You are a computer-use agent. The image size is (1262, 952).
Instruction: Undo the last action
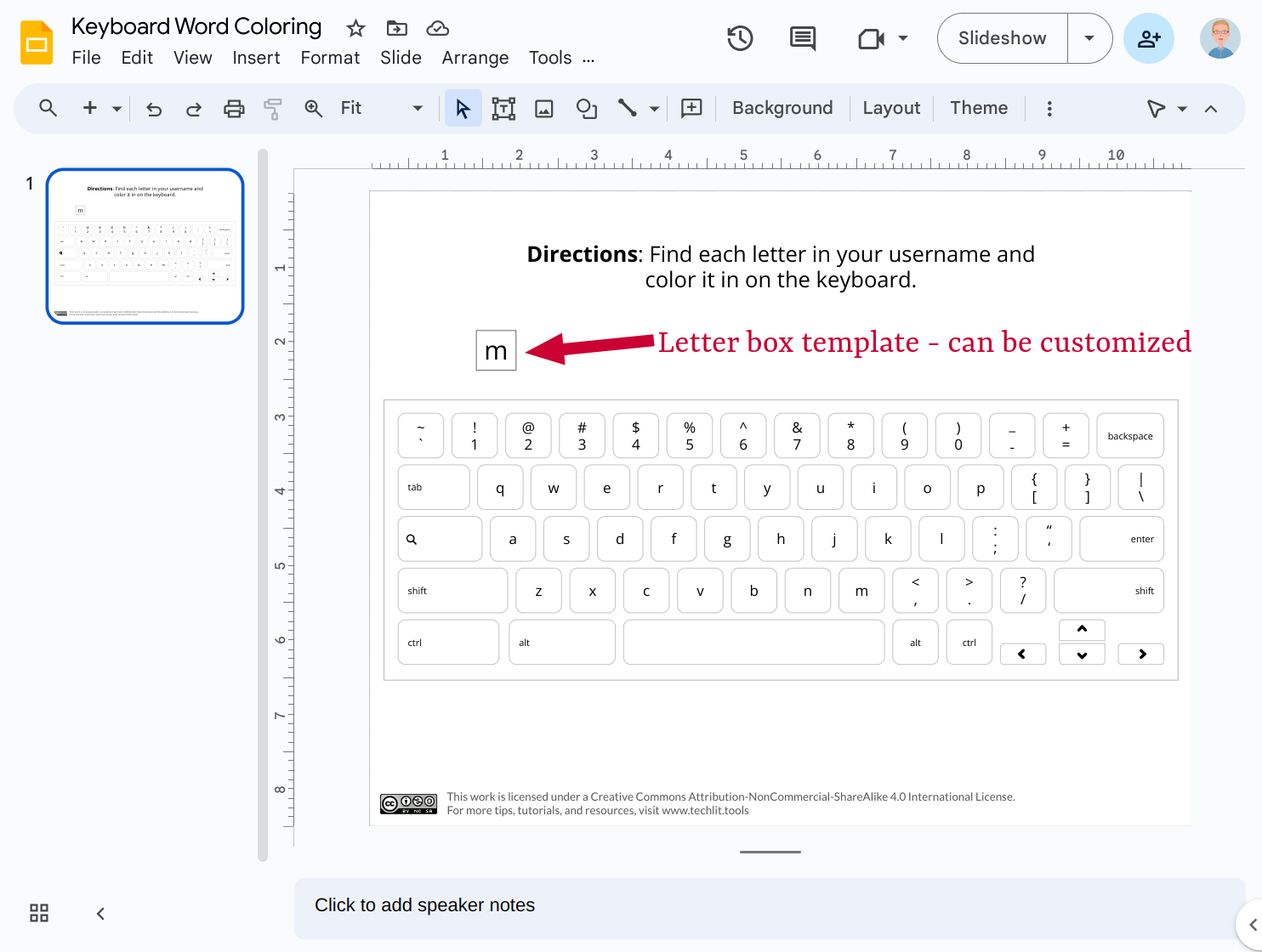[154, 108]
